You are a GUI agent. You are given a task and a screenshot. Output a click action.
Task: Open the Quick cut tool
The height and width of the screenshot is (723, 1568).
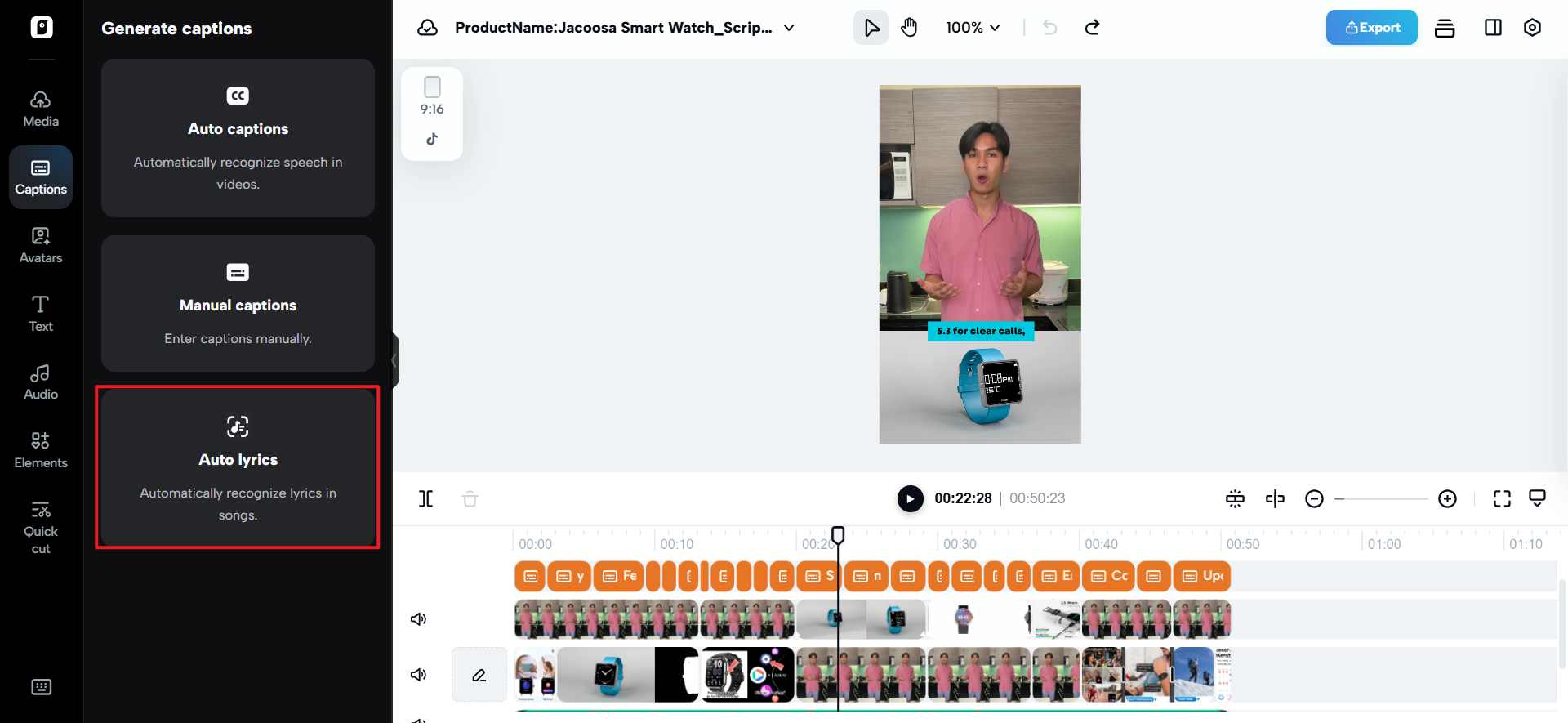(x=41, y=528)
